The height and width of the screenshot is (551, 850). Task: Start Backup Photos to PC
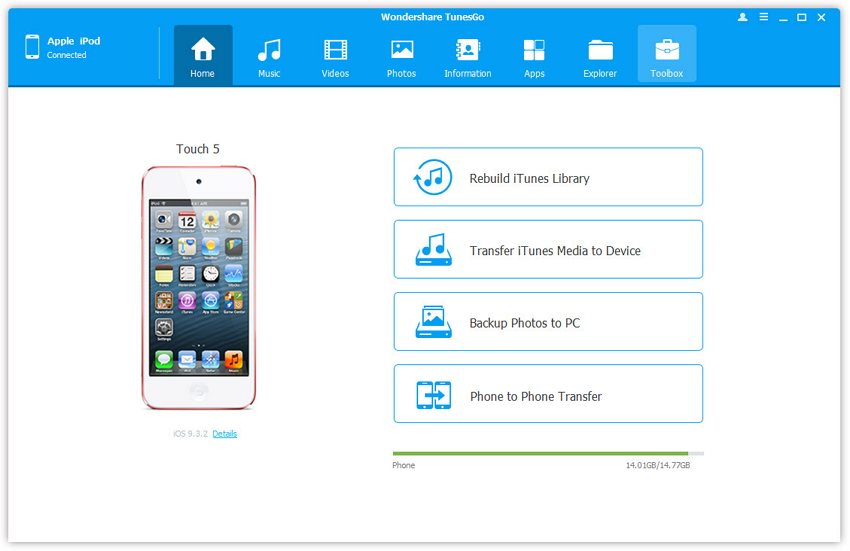548,322
